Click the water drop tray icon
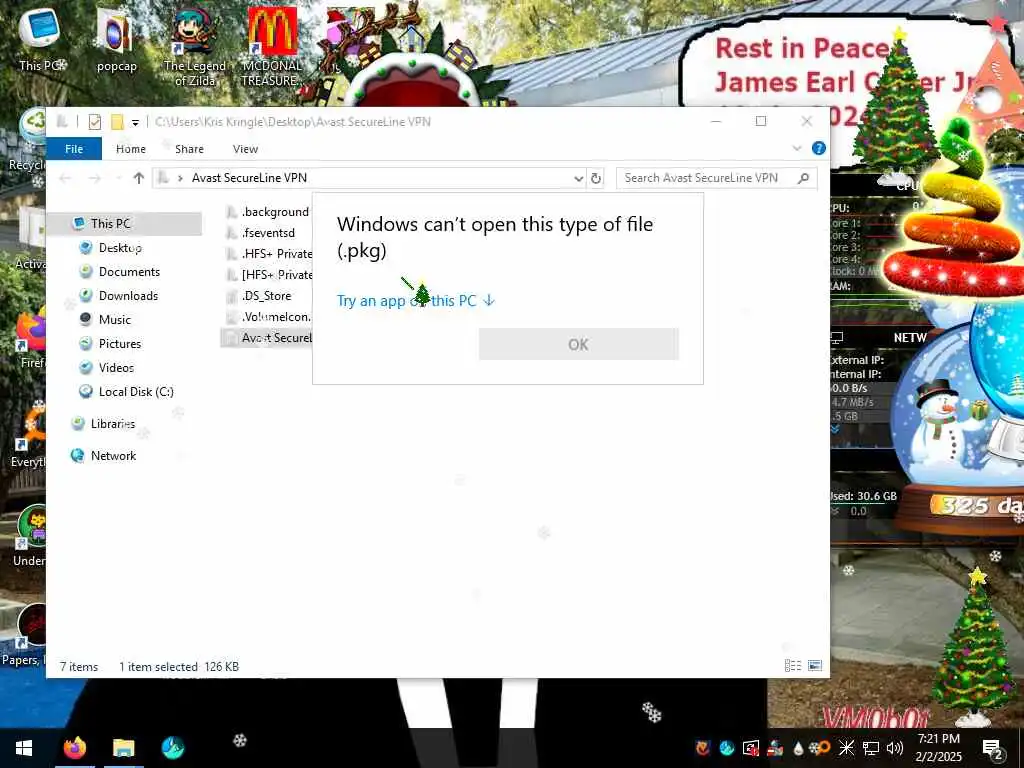The width and height of the screenshot is (1024, 768). coord(798,748)
